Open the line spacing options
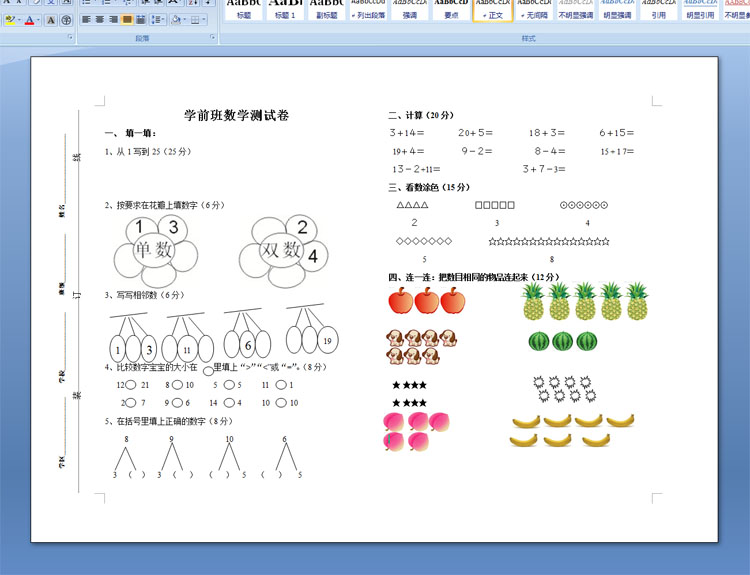The width and height of the screenshot is (750, 575). pos(157,20)
